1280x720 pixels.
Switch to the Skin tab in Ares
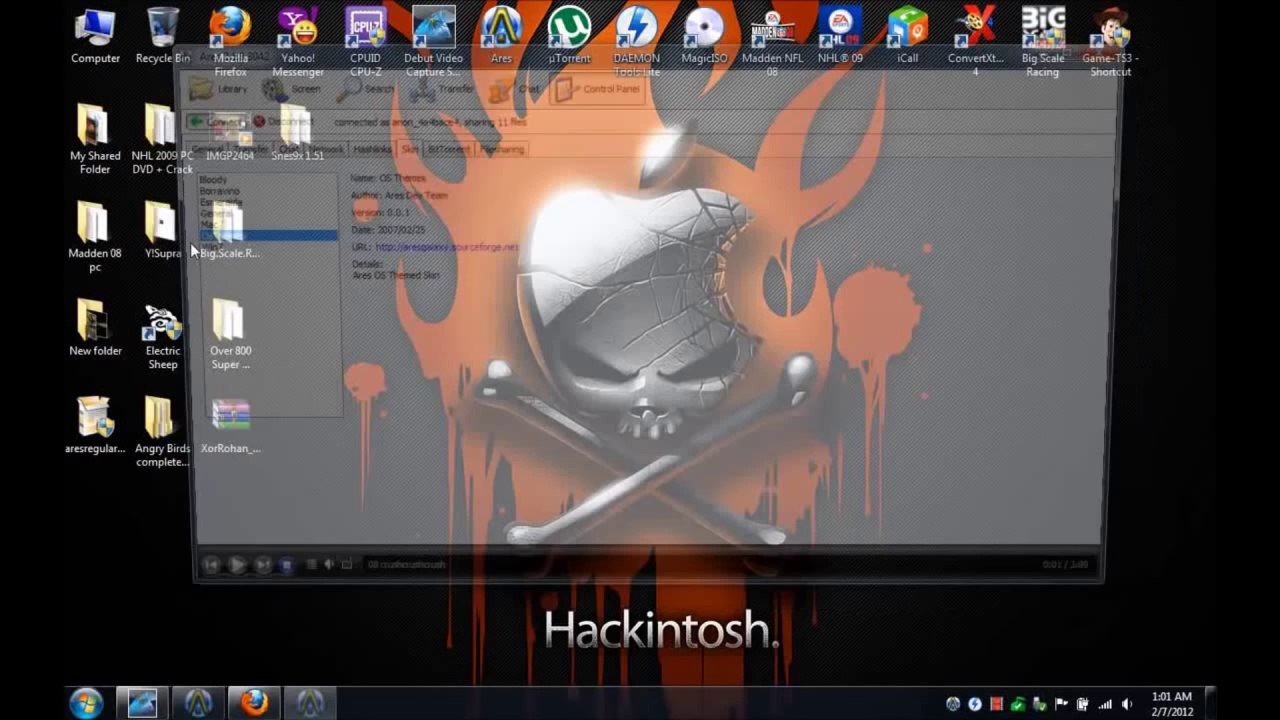pos(409,149)
